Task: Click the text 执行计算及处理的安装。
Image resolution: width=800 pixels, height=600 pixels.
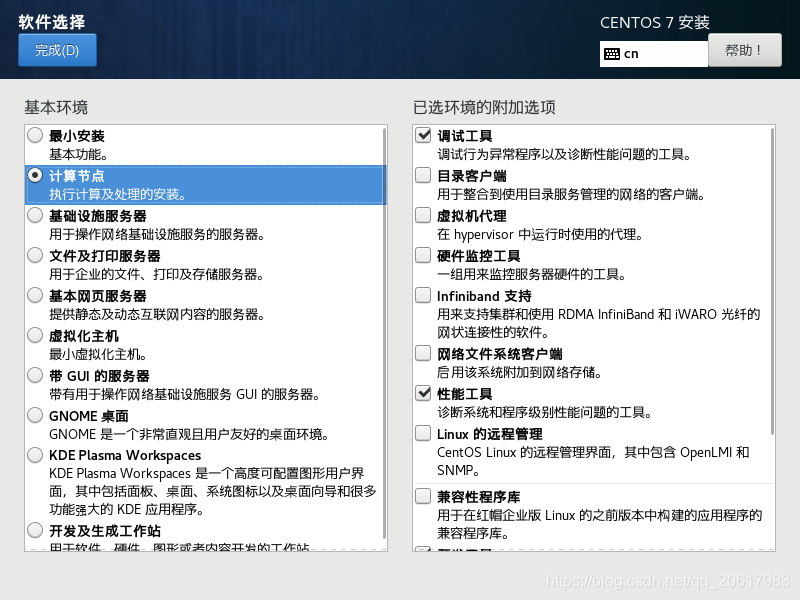Action: 118,194
